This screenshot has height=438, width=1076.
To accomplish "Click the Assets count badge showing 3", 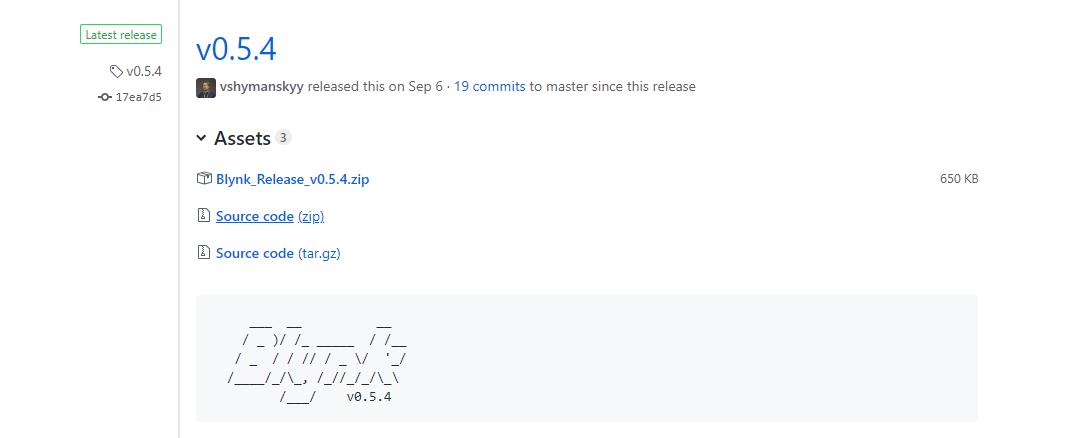I will (x=283, y=137).
